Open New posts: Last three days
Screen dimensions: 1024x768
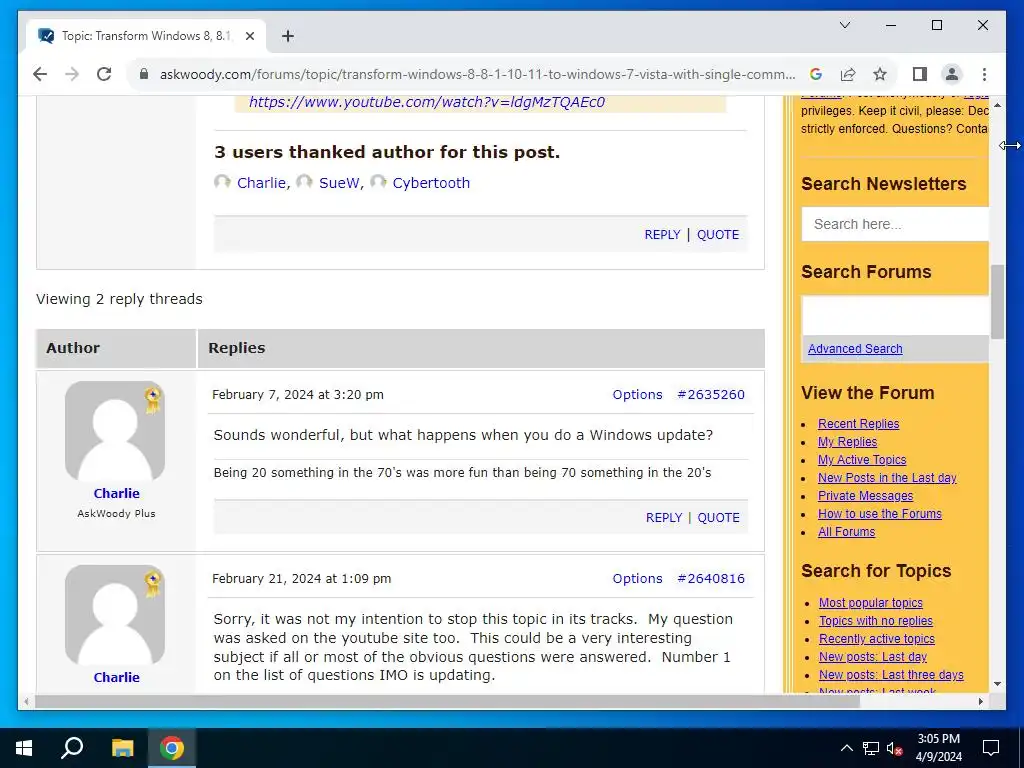point(891,675)
